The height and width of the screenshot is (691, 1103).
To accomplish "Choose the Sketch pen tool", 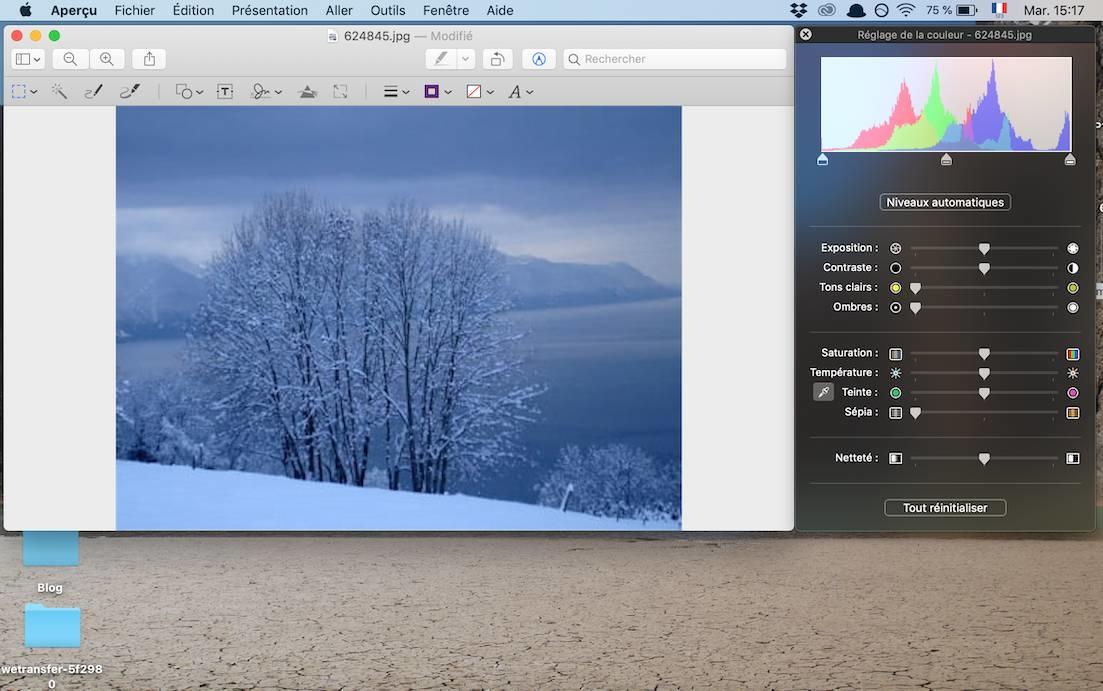I will coord(93,91).
